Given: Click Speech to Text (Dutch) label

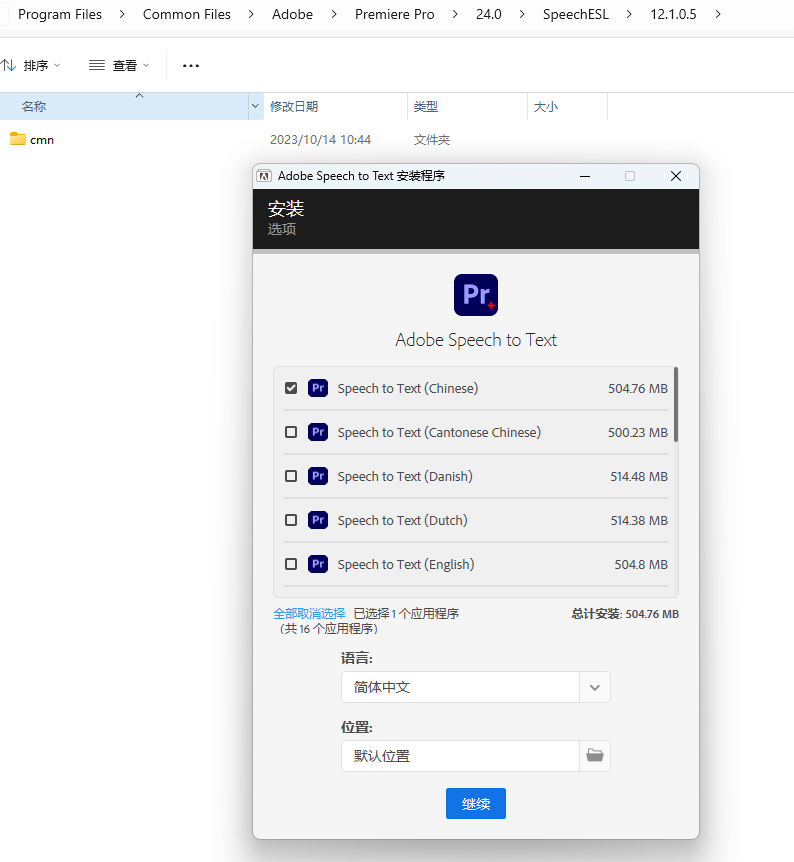Looking at the screenshot, I should 402,520.
